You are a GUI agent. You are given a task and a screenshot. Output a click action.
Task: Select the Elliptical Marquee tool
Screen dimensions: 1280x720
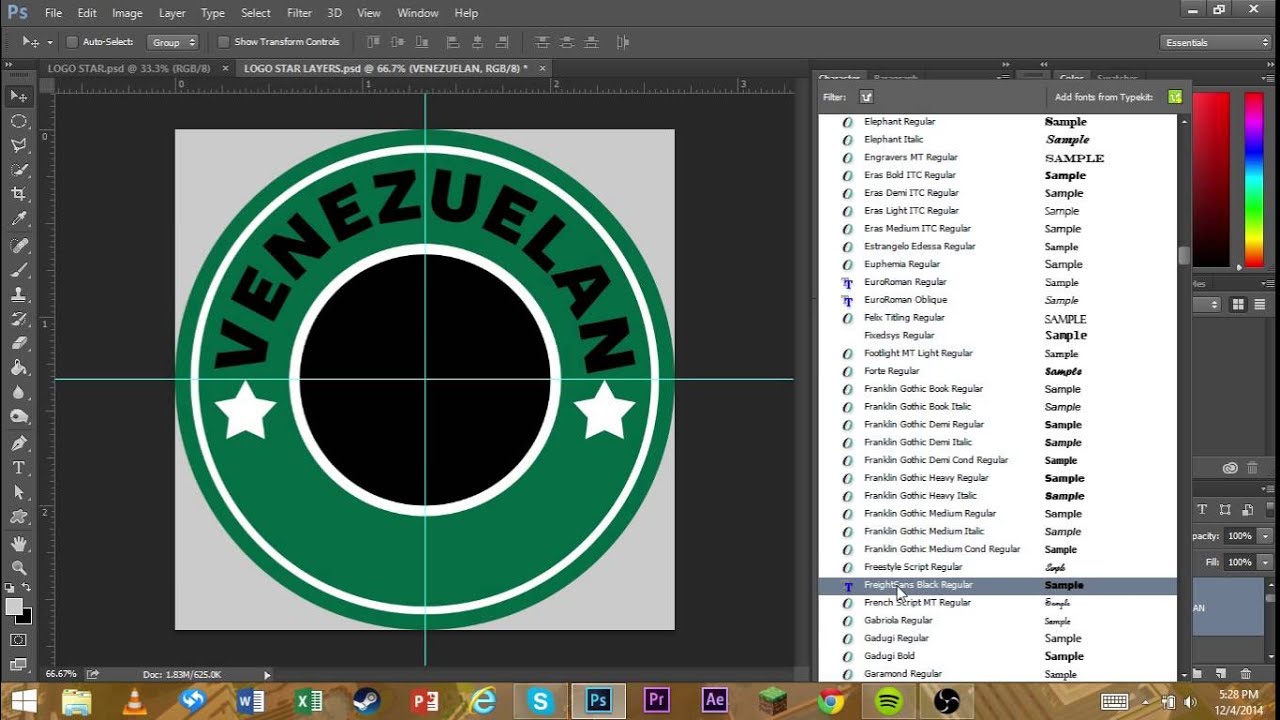(19, 121)
